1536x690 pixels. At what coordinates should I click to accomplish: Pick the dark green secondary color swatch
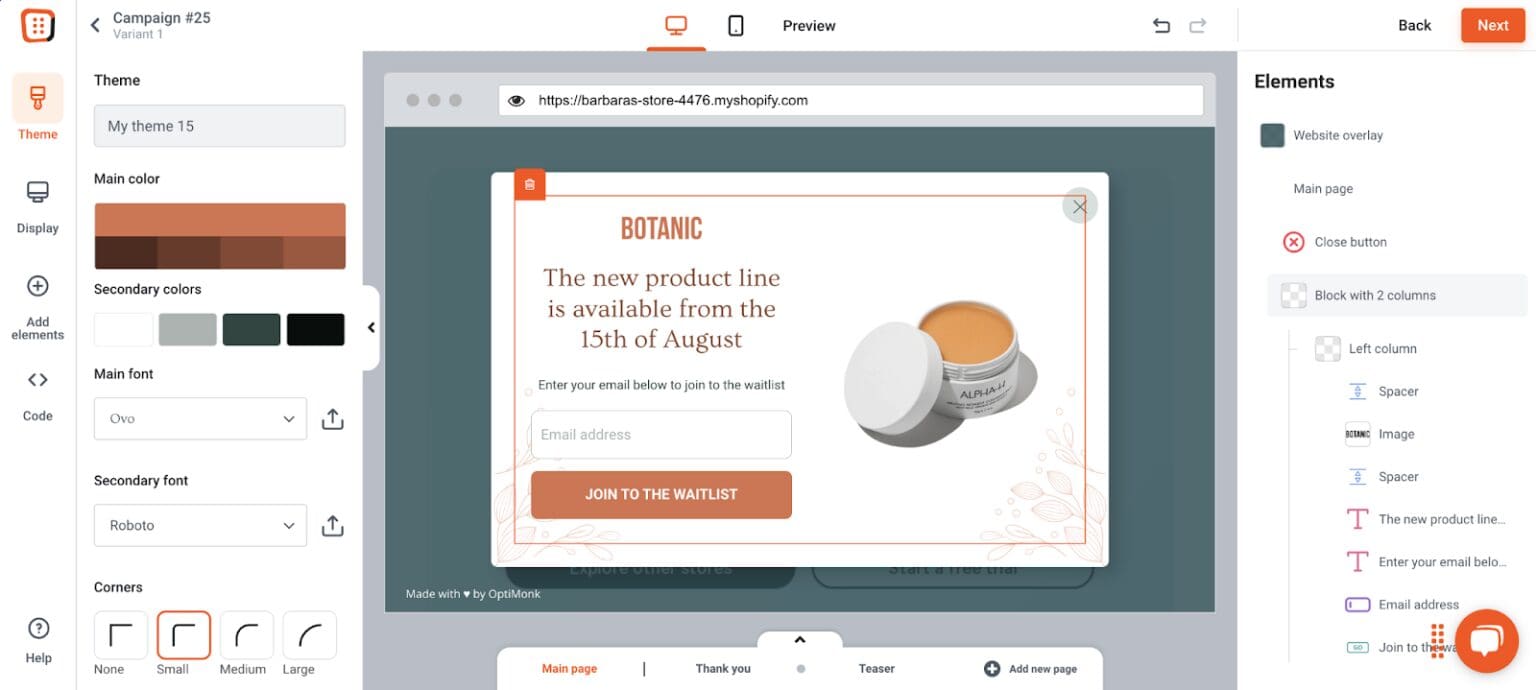point(251,329)
